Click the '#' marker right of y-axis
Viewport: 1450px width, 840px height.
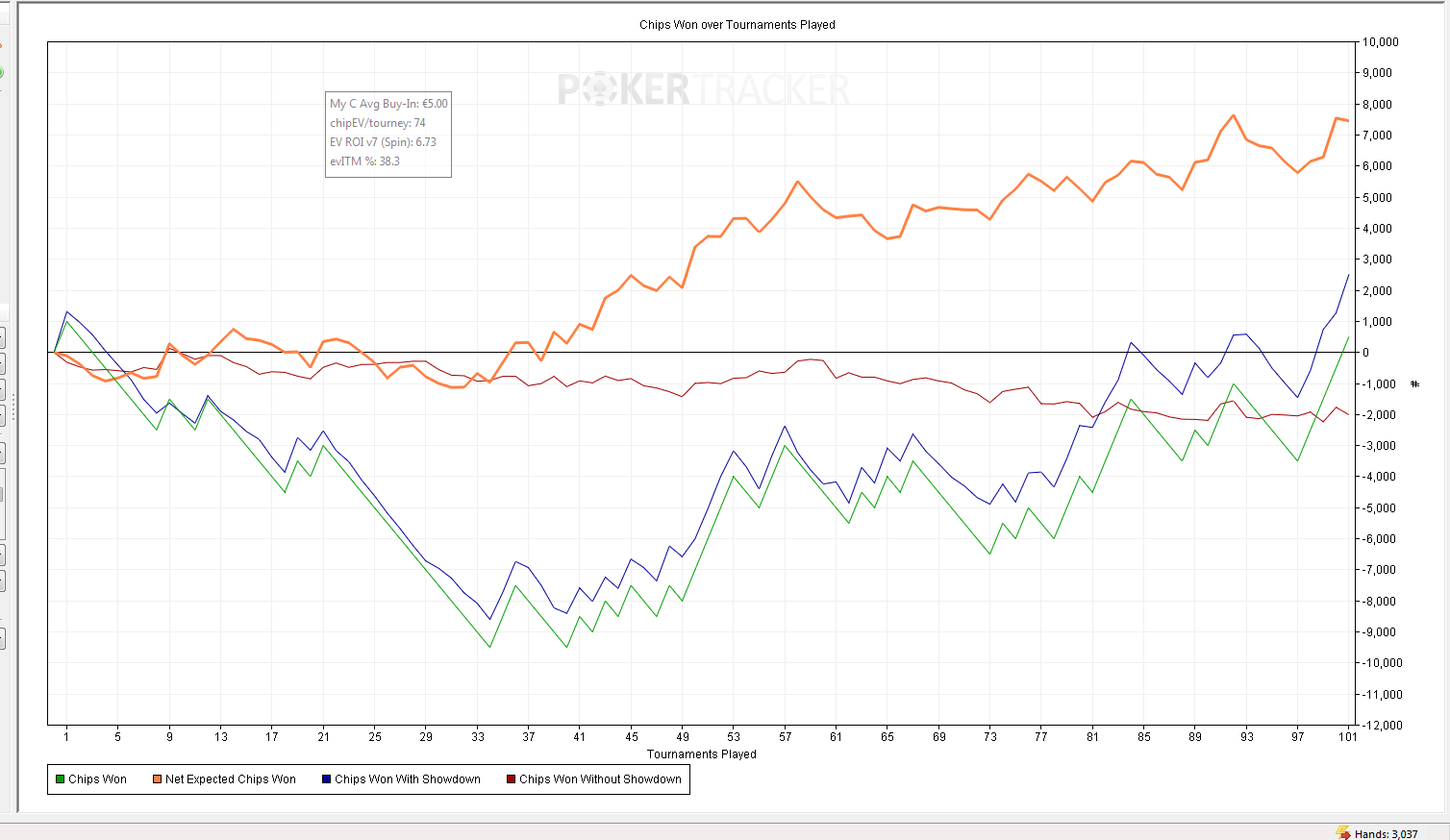point(1414,384)
